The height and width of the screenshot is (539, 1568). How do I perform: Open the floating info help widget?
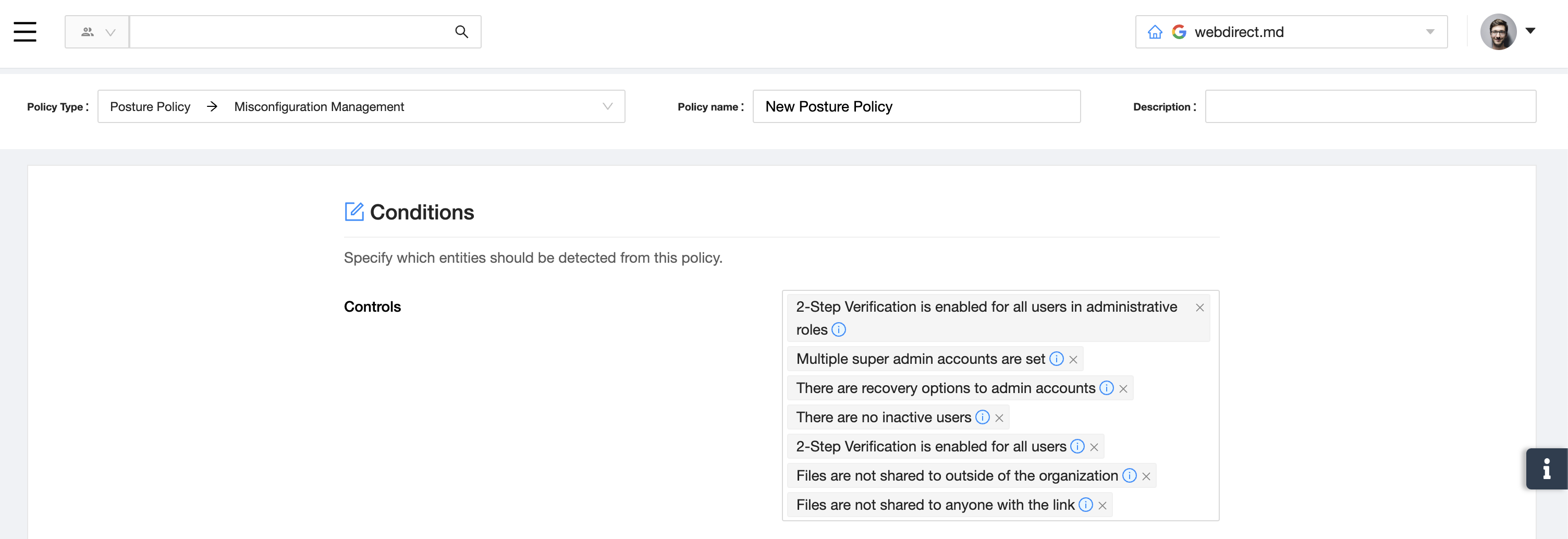click(1546, 469)
